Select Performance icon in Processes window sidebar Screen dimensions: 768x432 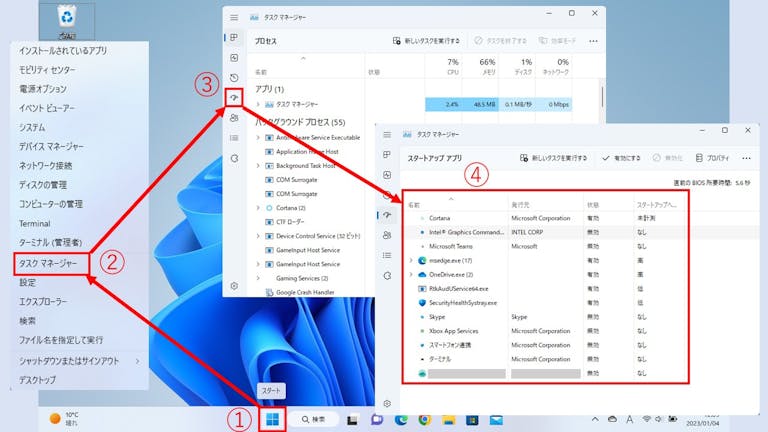point(234,58)
